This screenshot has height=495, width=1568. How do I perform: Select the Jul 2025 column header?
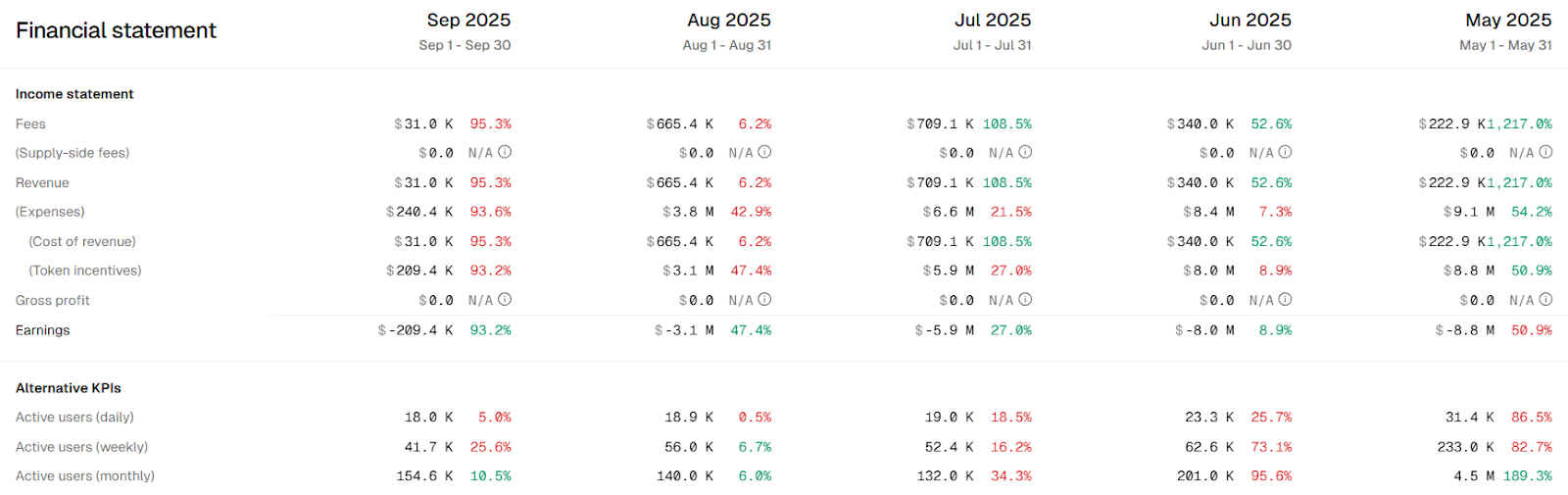coord(993,21)
